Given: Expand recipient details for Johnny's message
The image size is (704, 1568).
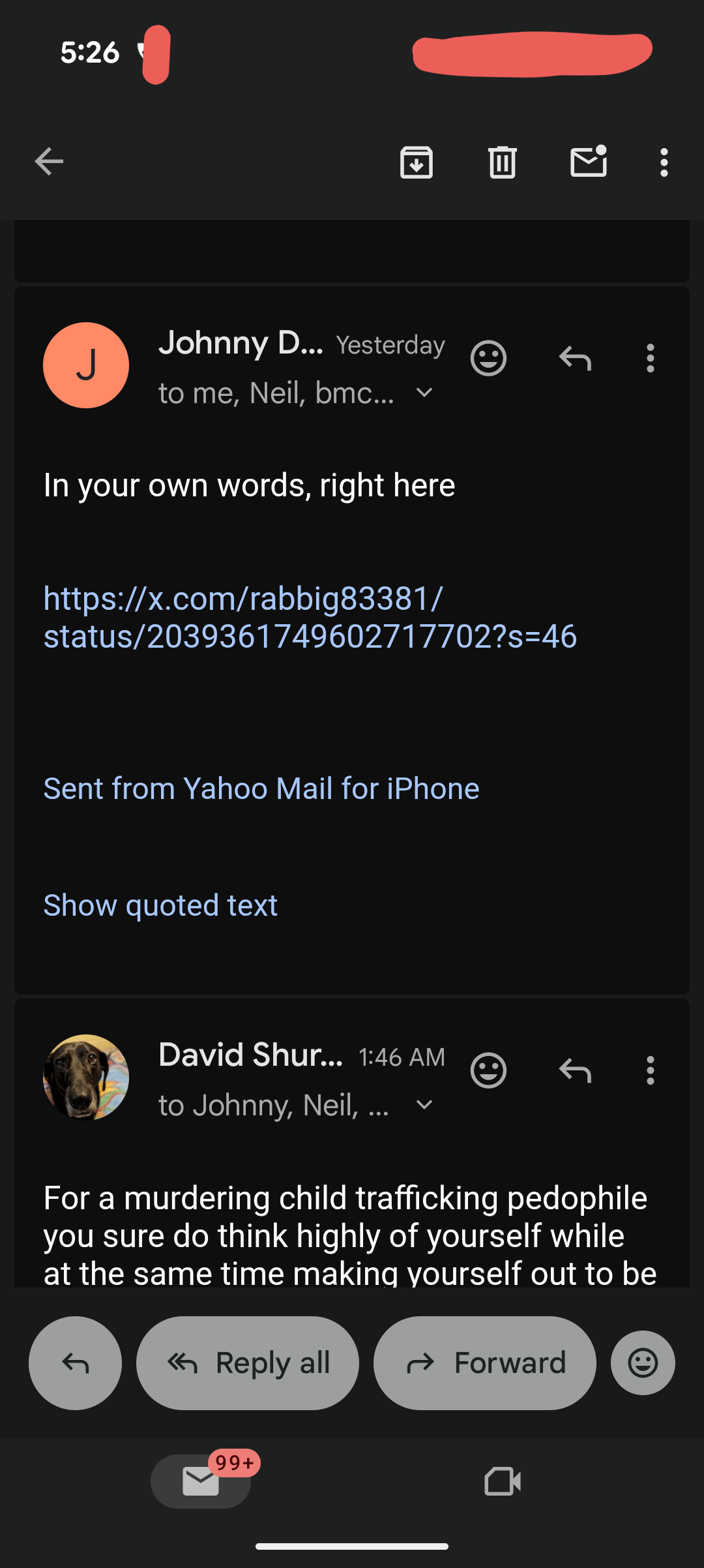Looking at the screenshot, I should [x=424, y=393].
